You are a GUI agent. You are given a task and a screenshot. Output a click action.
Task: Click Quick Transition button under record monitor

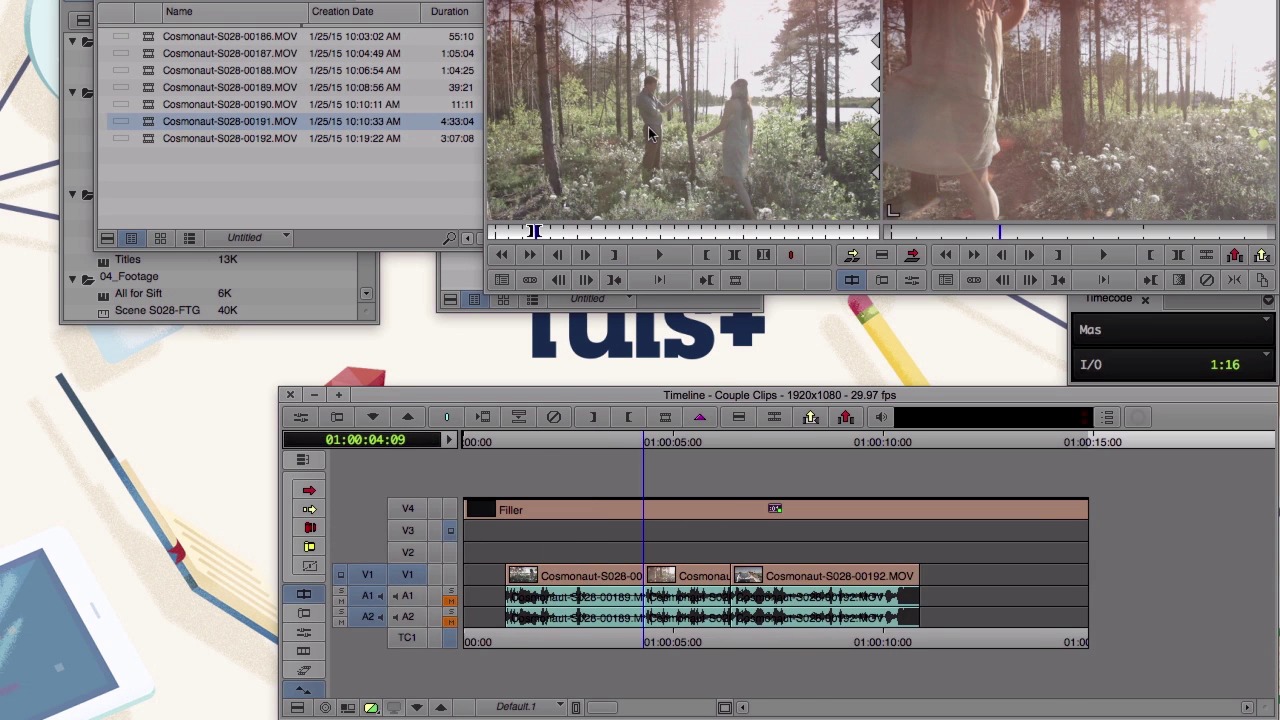tap(1179, 281)
